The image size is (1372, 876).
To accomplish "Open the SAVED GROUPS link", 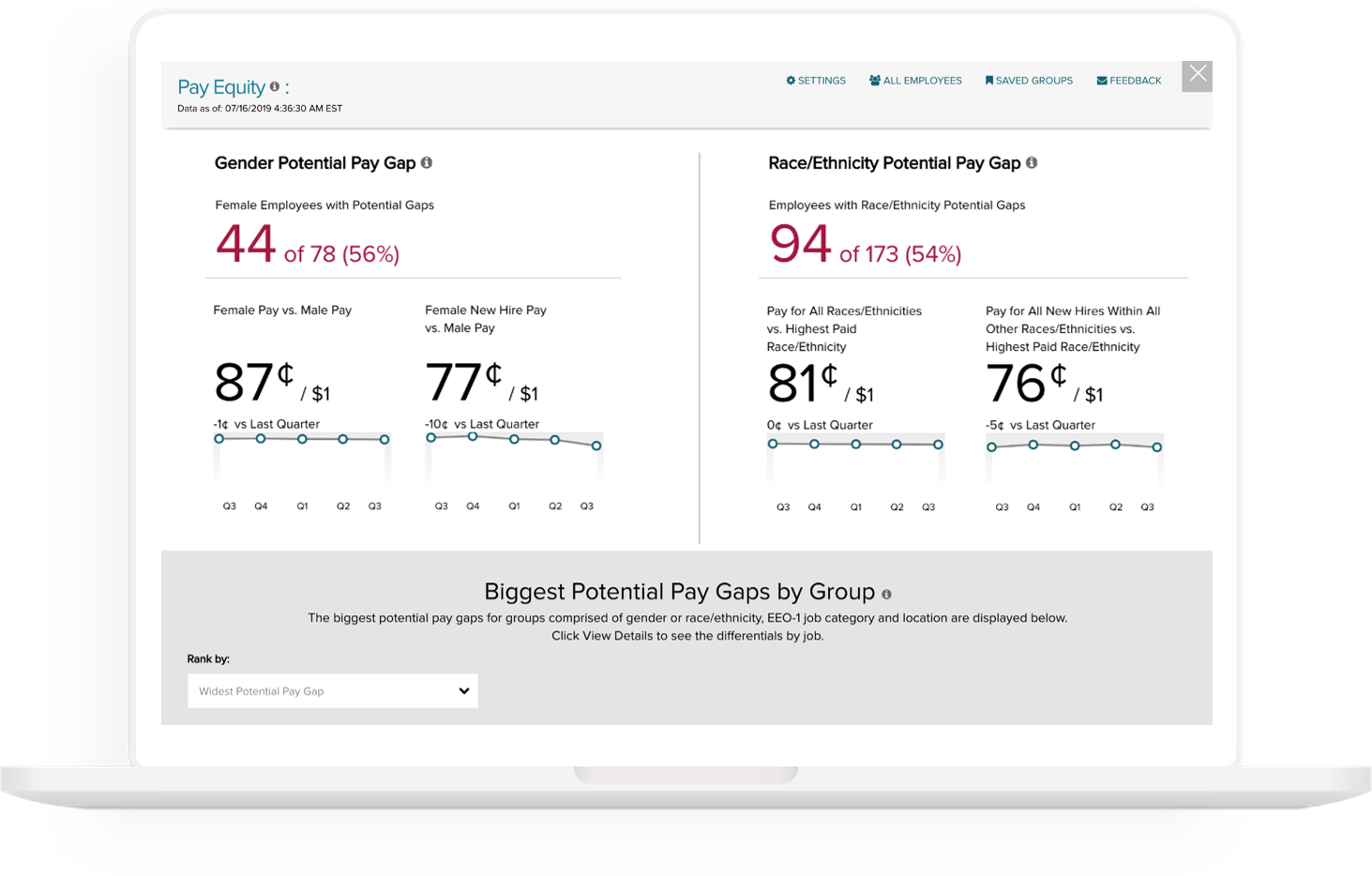I will [1029, 81].
